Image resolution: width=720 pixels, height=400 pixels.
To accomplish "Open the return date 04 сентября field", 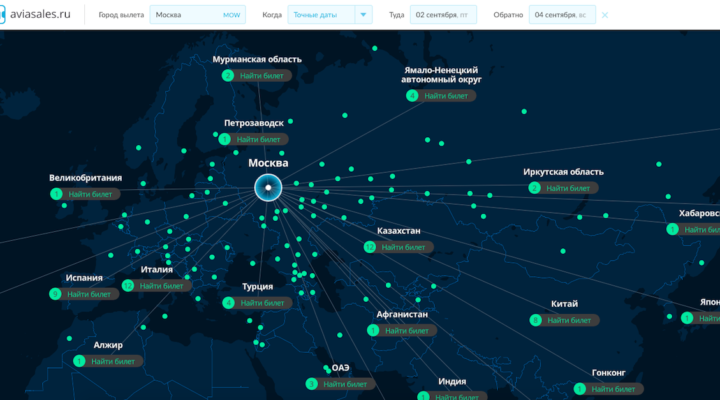I will [562, 15].
